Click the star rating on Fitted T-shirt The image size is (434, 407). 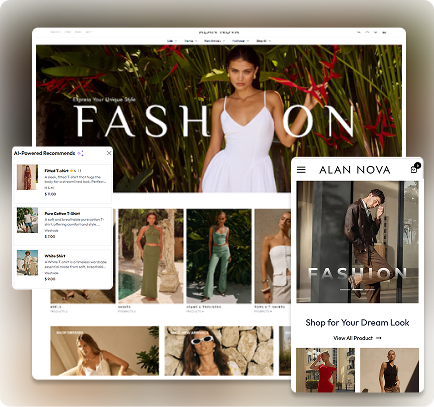[71, 170]
